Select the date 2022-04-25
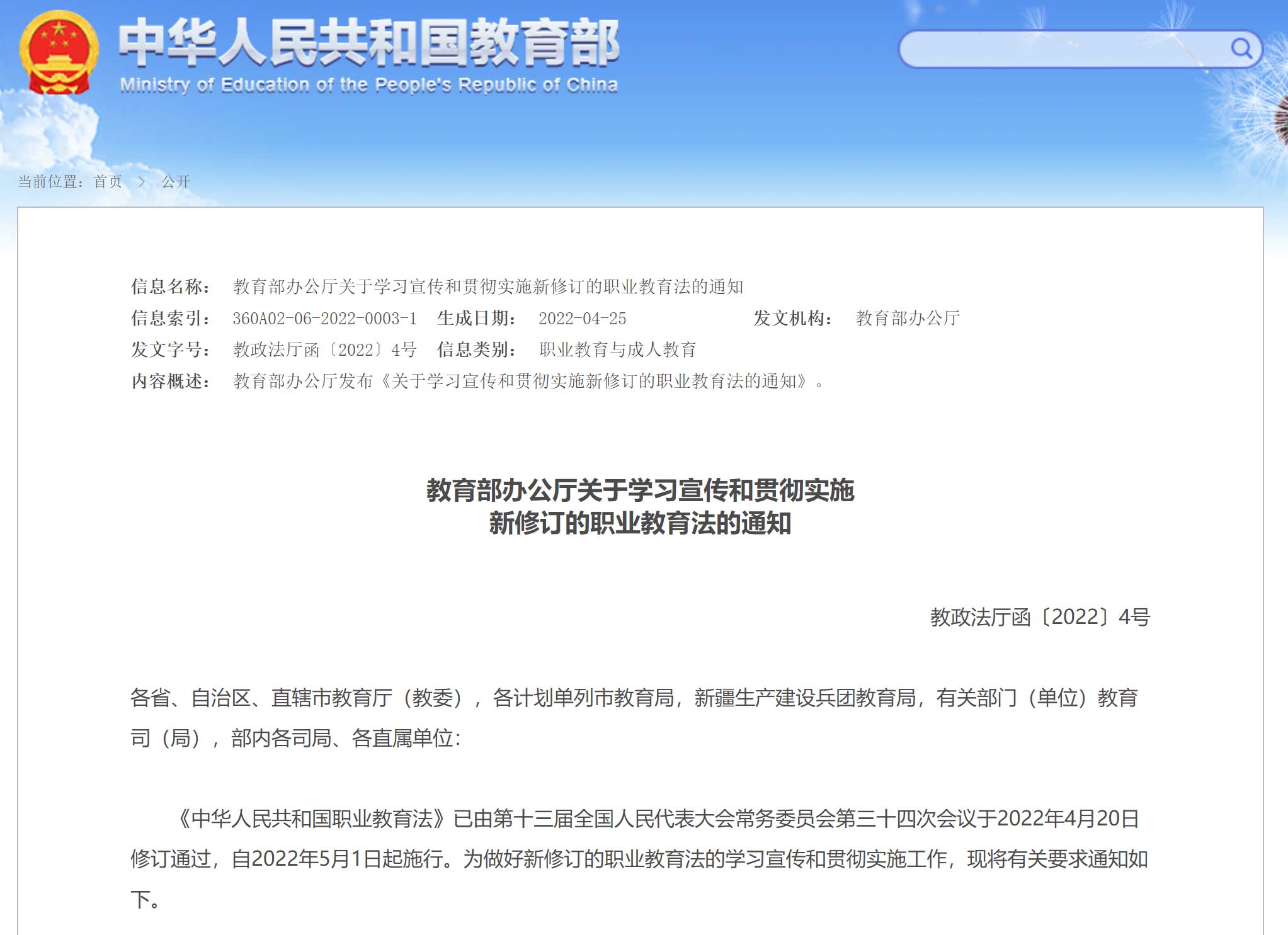 tap(583, 319)
